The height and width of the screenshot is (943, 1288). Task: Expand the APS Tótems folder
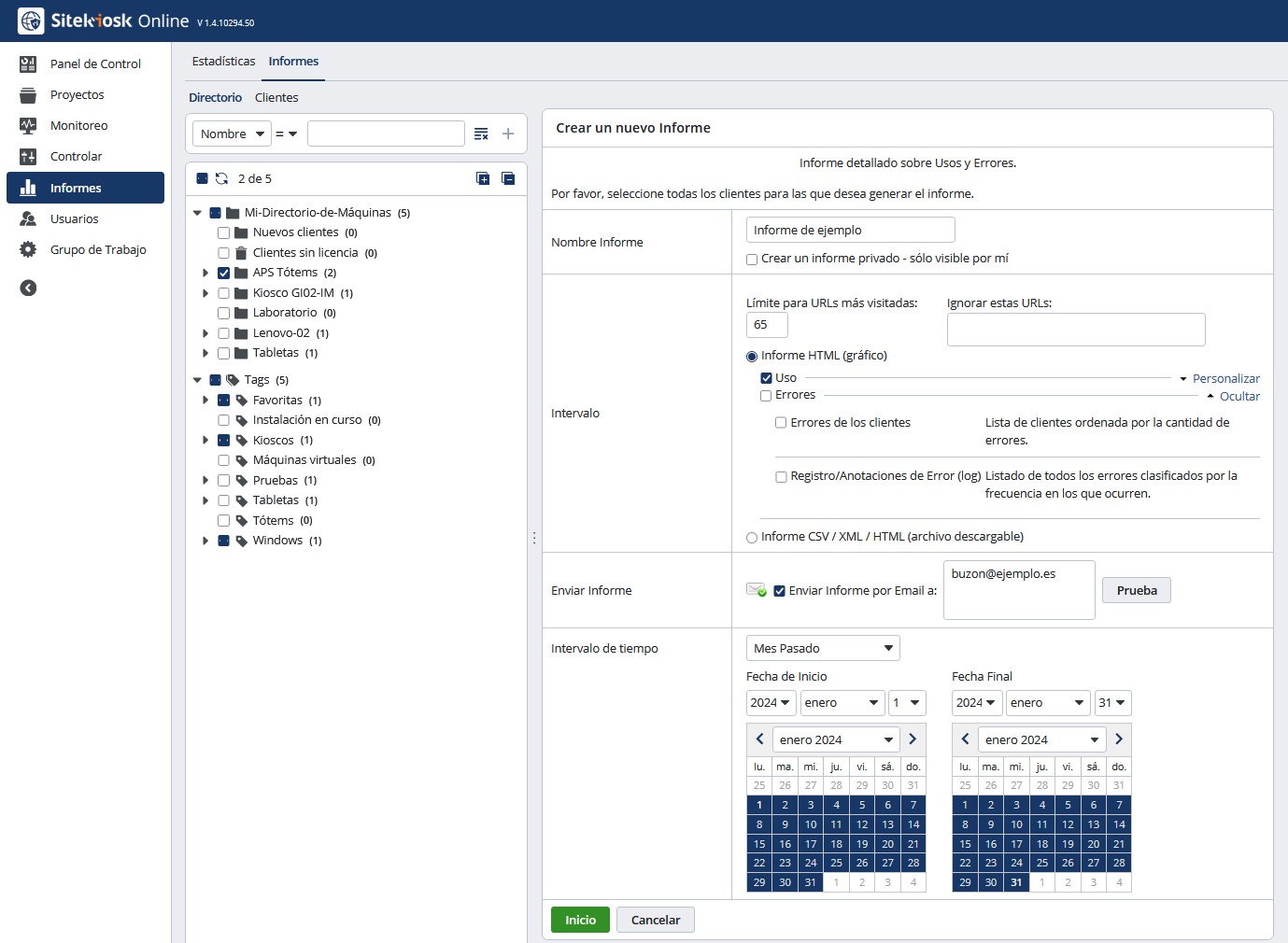coord(205,273)
